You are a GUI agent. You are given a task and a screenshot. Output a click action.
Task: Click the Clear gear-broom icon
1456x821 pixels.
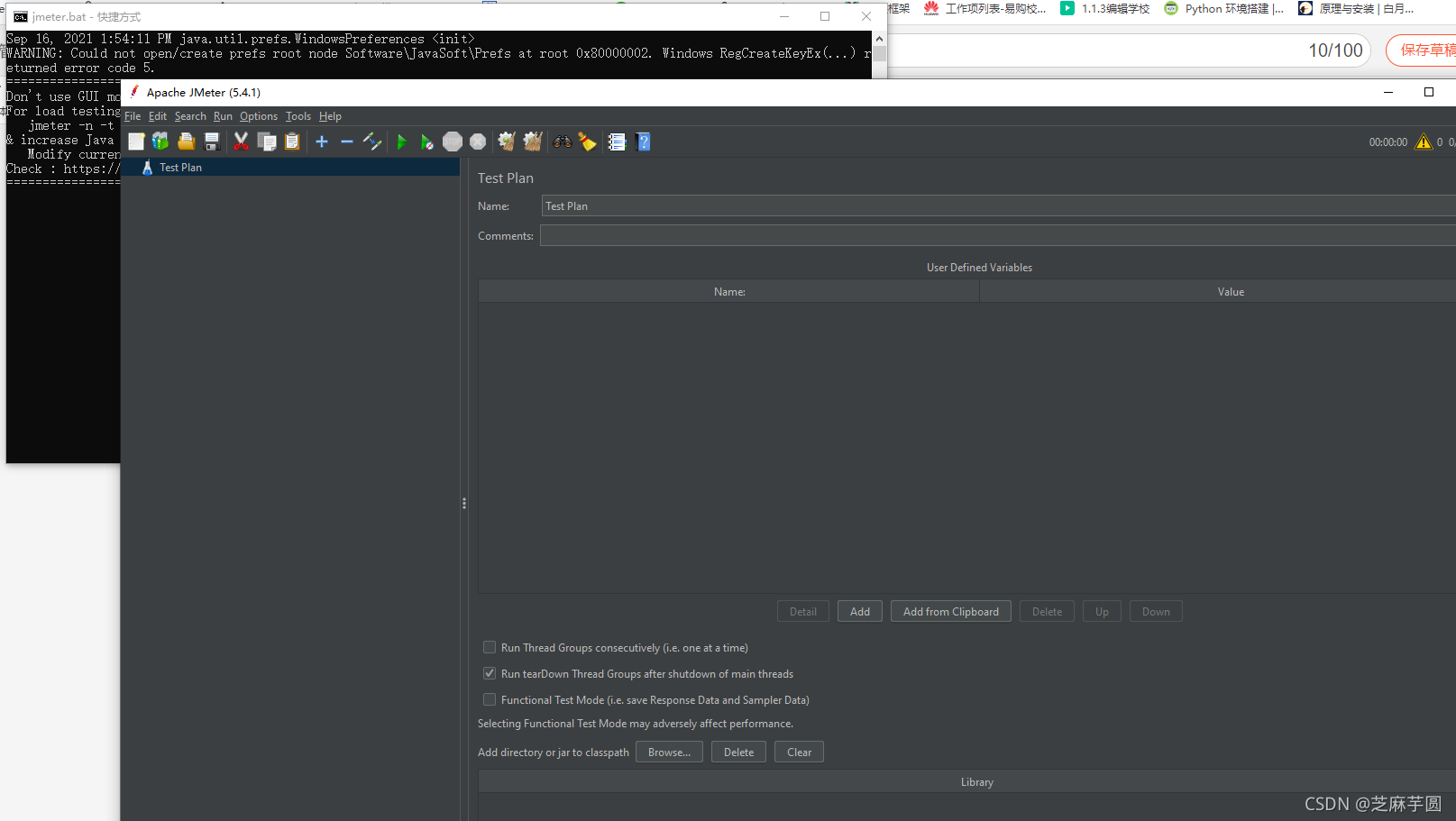coord(507,141)
